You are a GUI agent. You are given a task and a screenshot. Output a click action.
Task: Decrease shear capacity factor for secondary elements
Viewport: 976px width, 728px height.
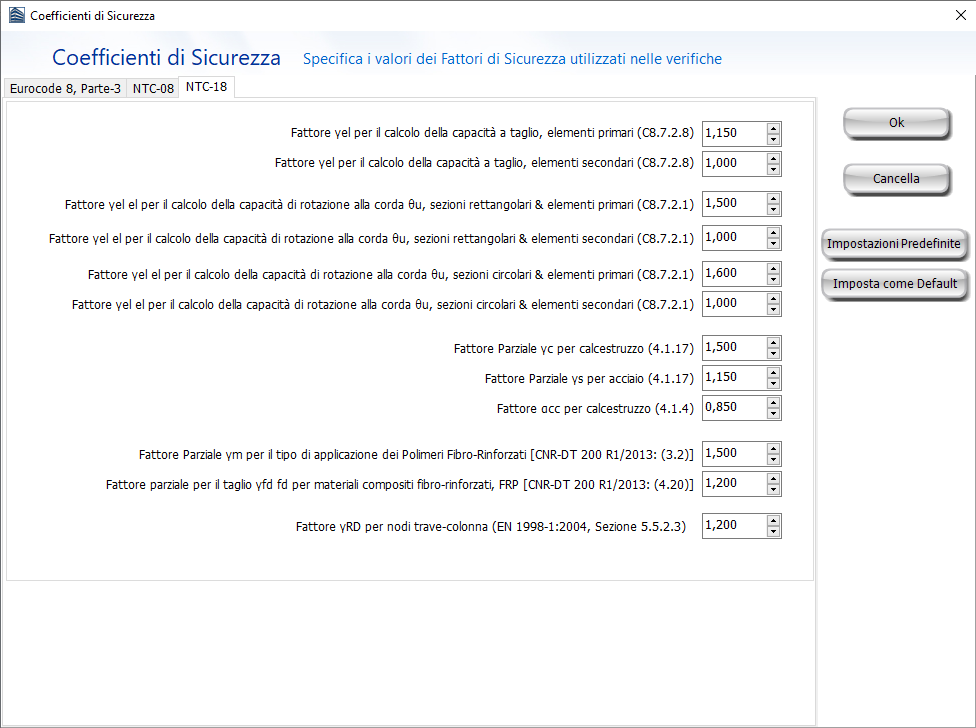click(x=773, y=169)
